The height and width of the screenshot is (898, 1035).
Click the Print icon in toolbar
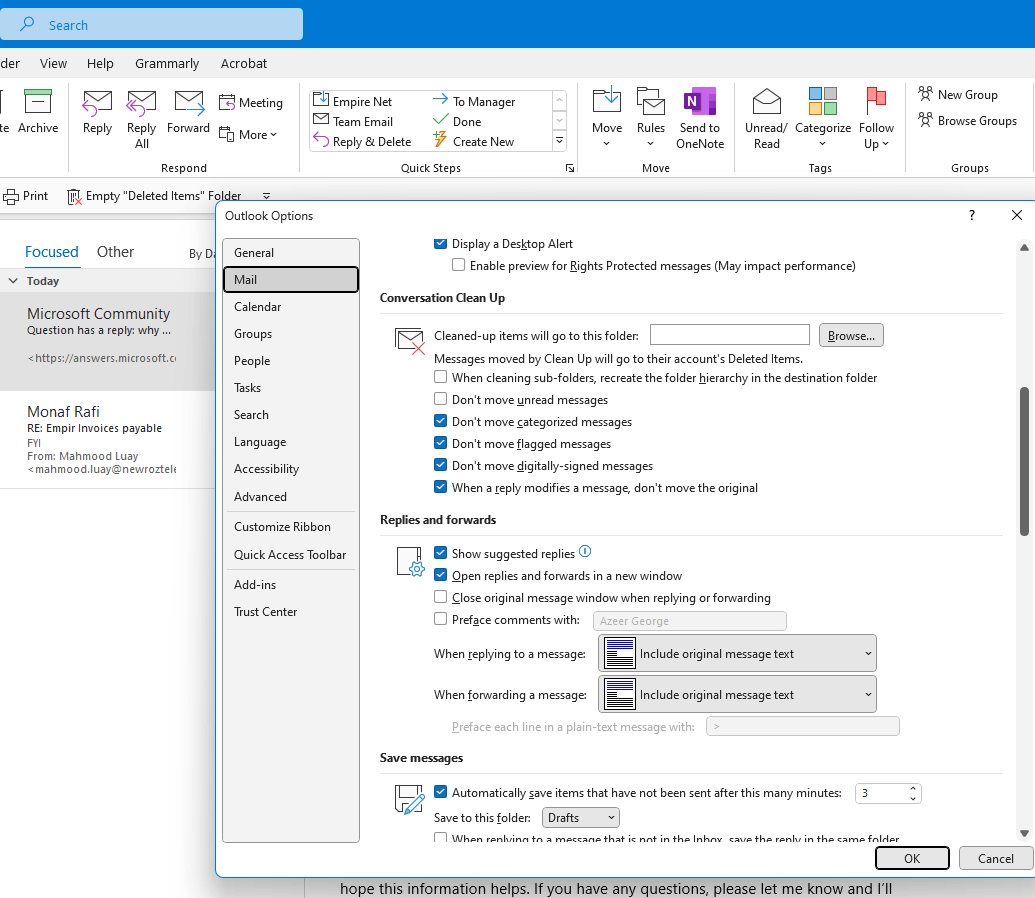click(11, 196)
